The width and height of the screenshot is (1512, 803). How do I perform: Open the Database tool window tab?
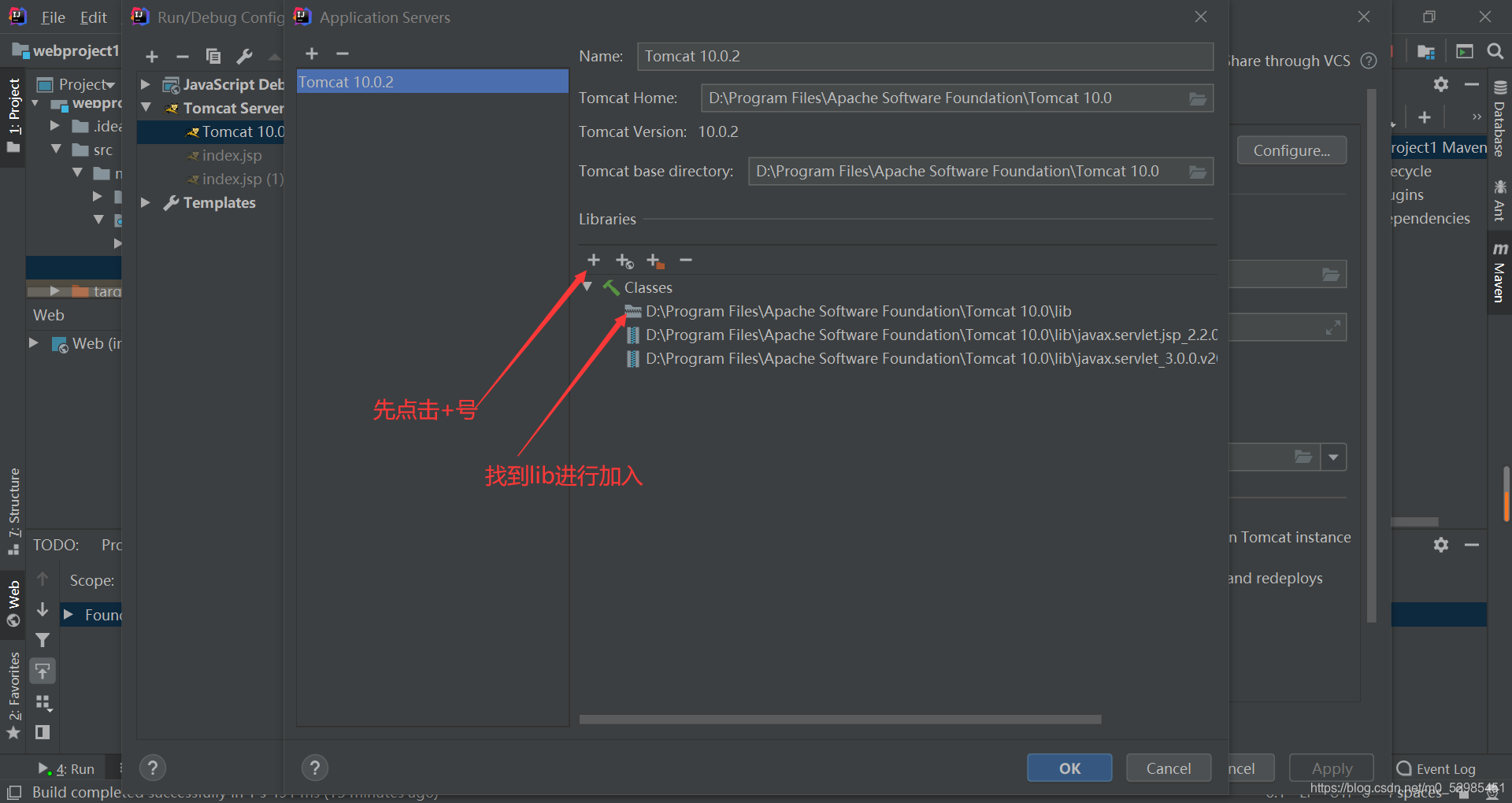pyautogui.click(x=1499, y=118)
